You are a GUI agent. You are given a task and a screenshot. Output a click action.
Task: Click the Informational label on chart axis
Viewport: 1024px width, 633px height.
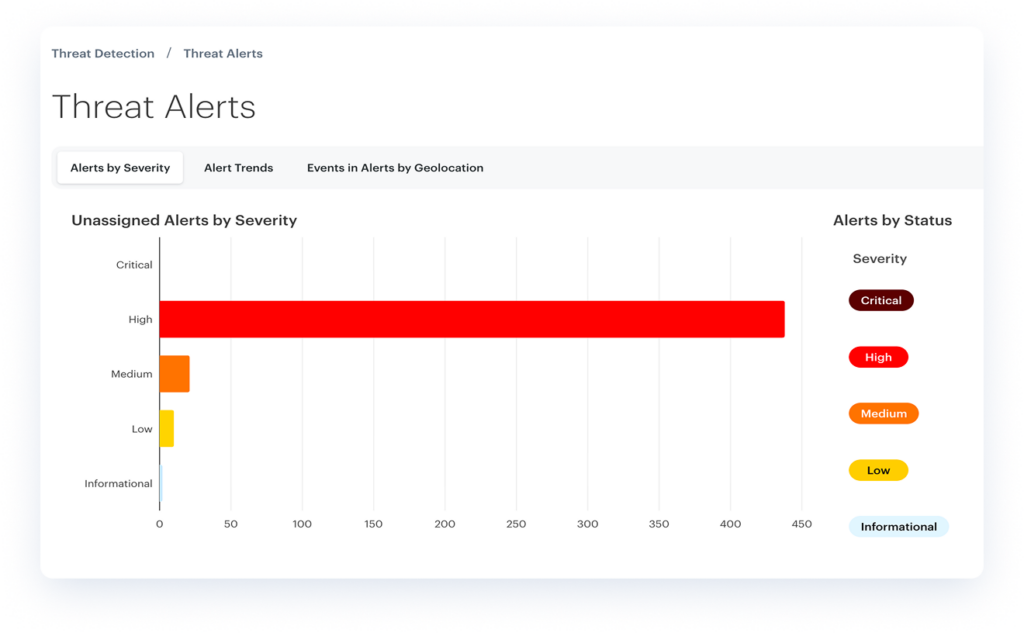pyautogui.click(x=118, y=484)
